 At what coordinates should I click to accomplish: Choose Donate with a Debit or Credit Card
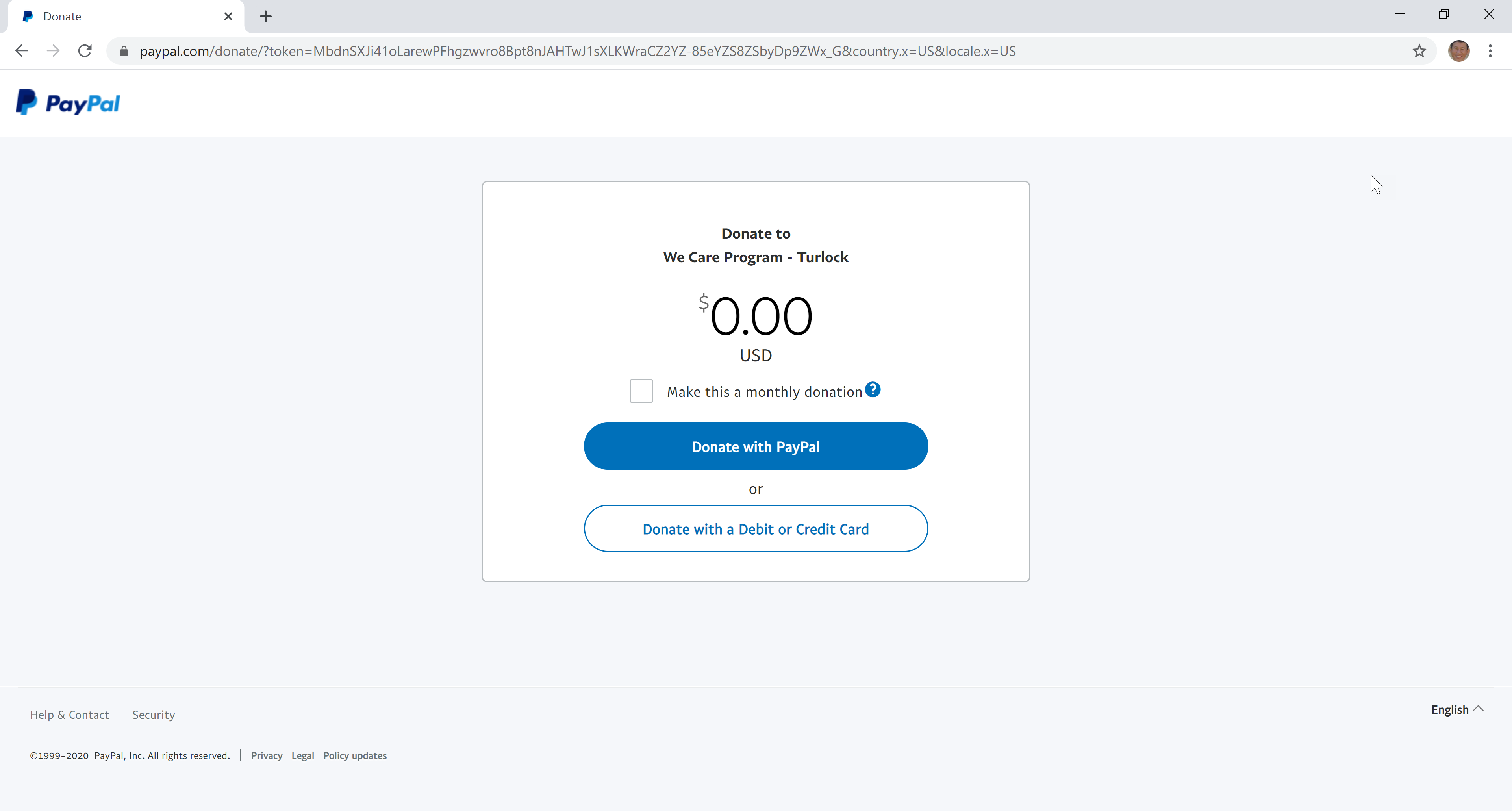(x=756, y=528)
